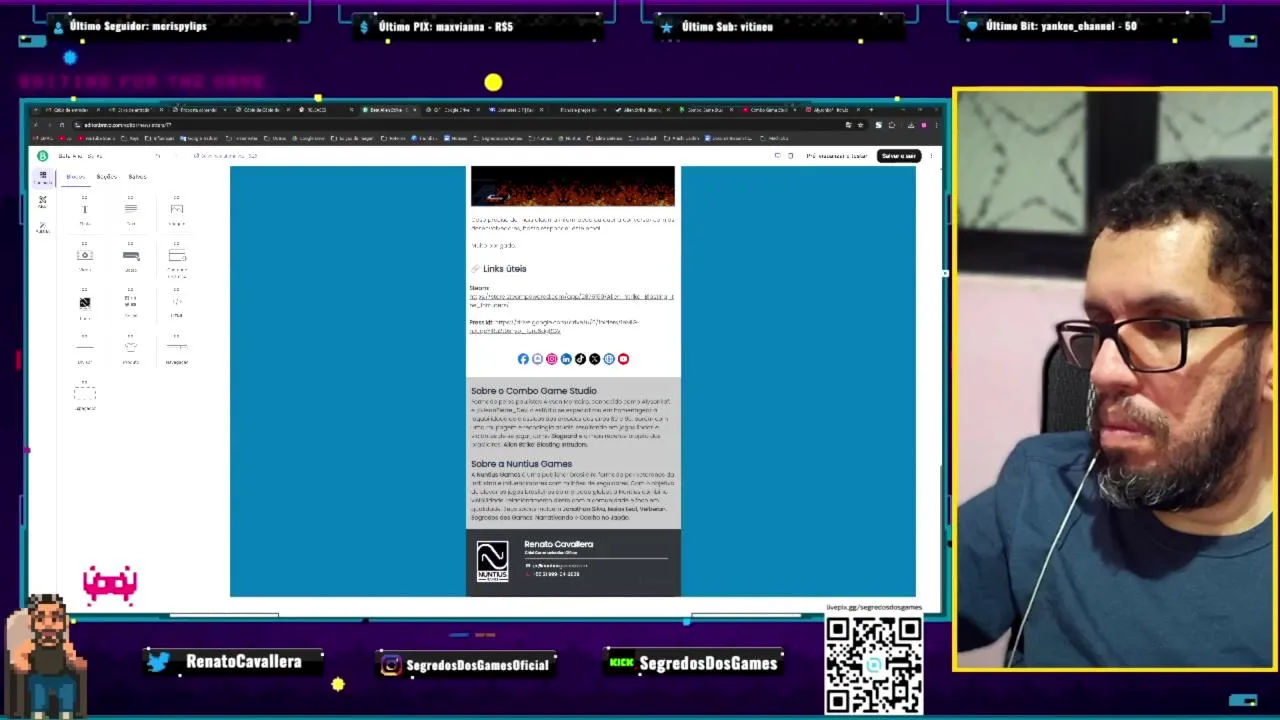Add a Social icons block

click(130, 304)
